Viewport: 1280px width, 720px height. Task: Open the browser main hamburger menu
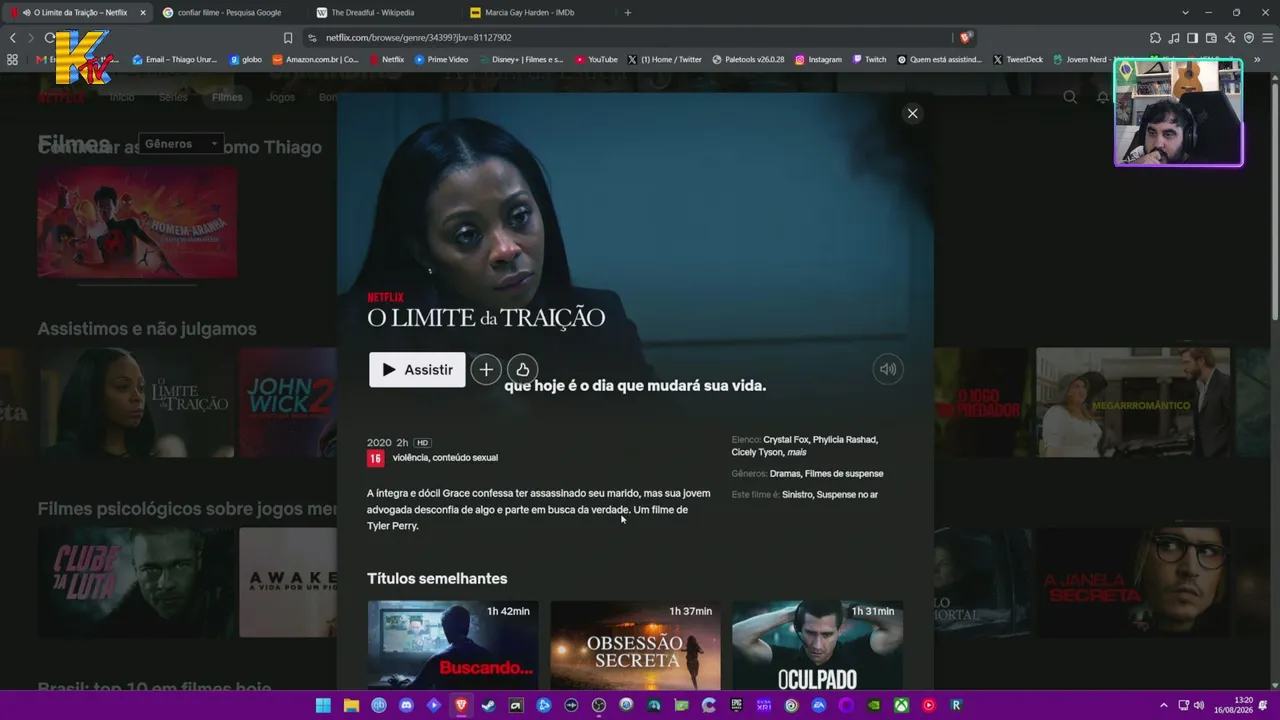click(x=1267, y=38)
